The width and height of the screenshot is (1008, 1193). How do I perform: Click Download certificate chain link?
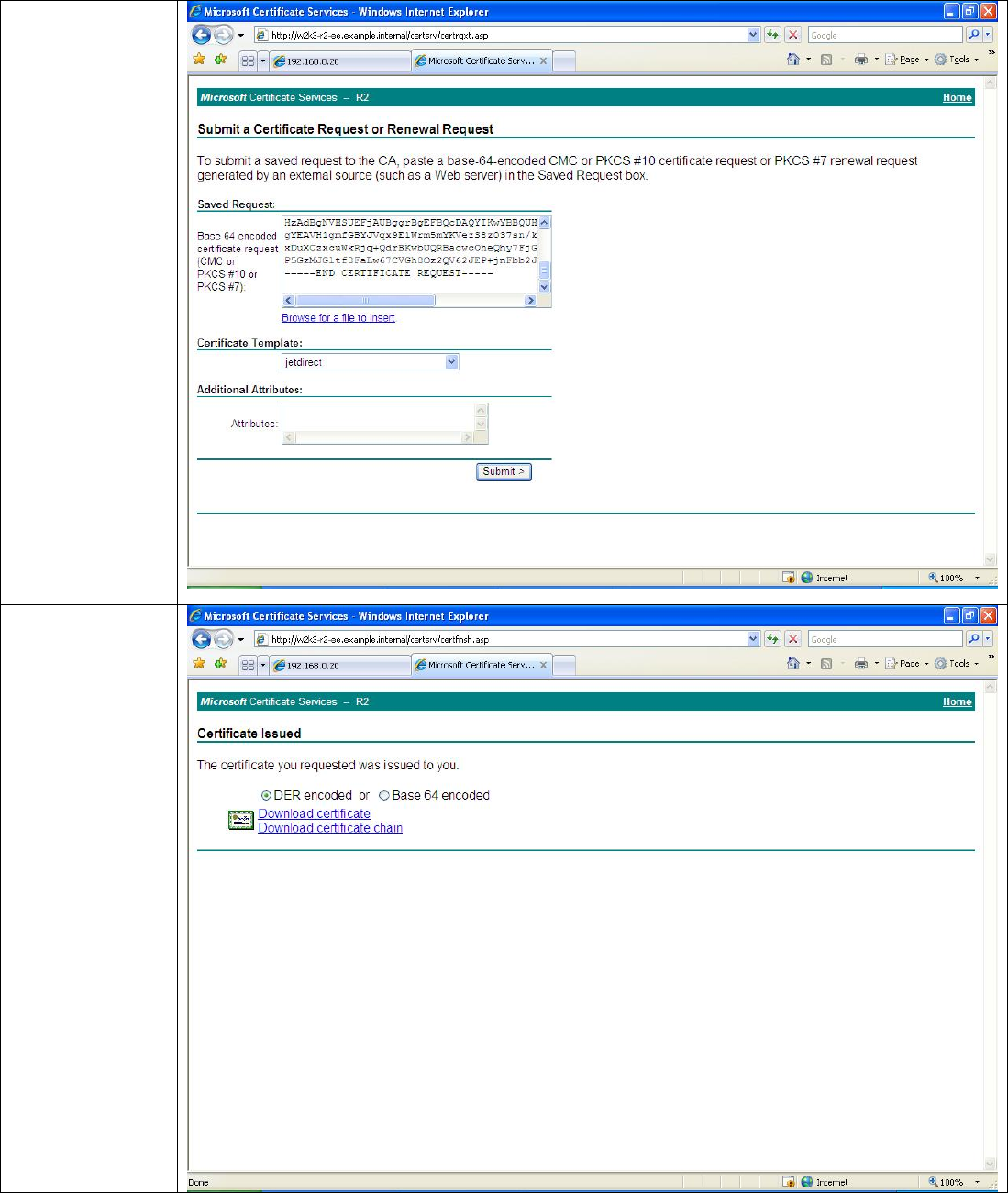[330, 828]
